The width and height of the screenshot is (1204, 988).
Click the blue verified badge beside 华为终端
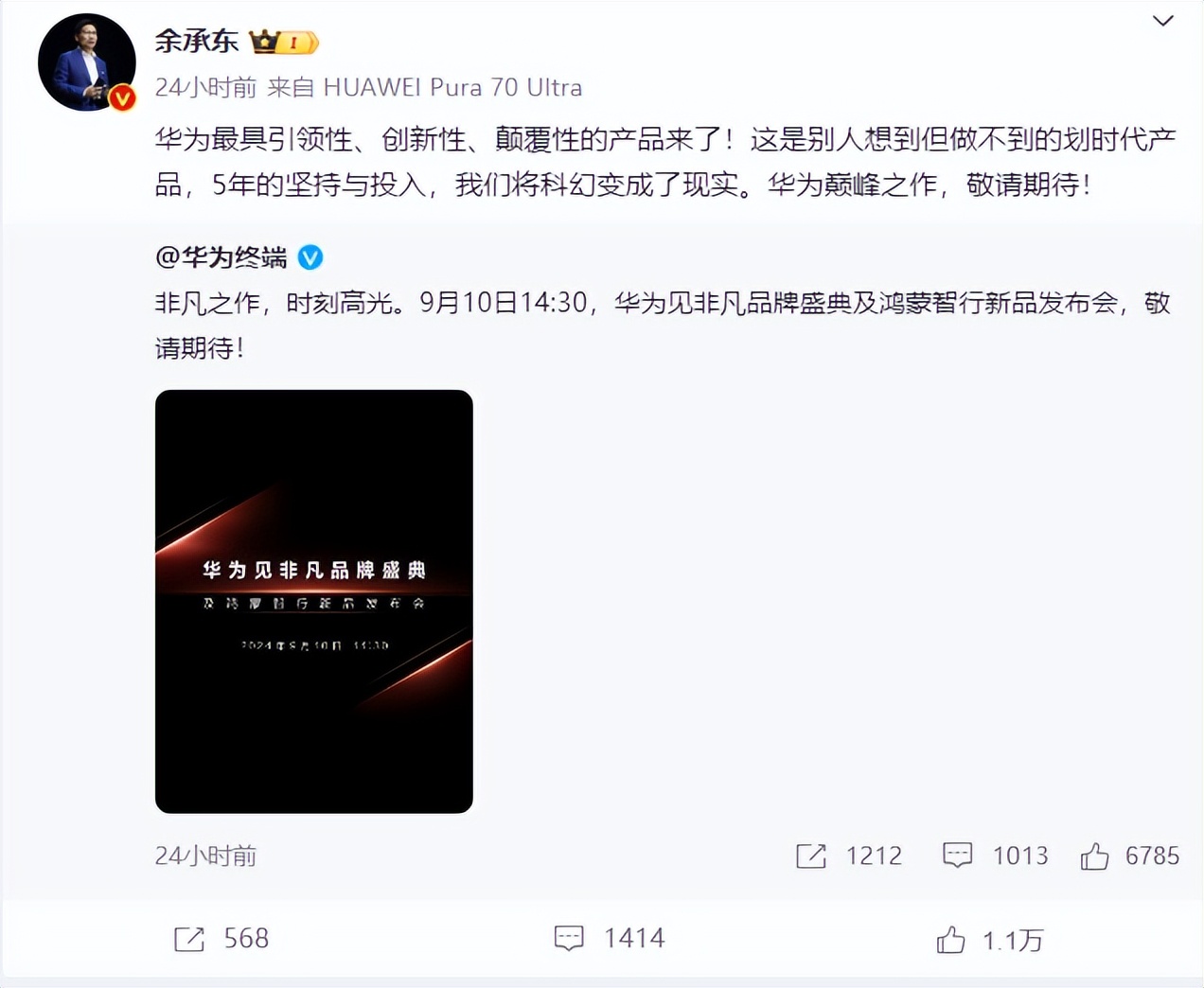(x=310, y=257)
